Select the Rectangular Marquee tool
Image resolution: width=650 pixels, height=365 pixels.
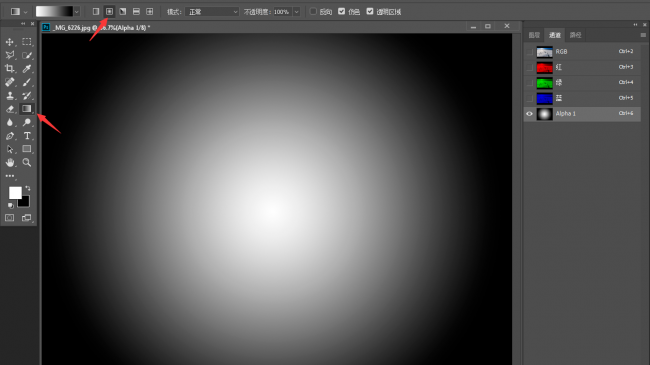click(x=27, y=42)
